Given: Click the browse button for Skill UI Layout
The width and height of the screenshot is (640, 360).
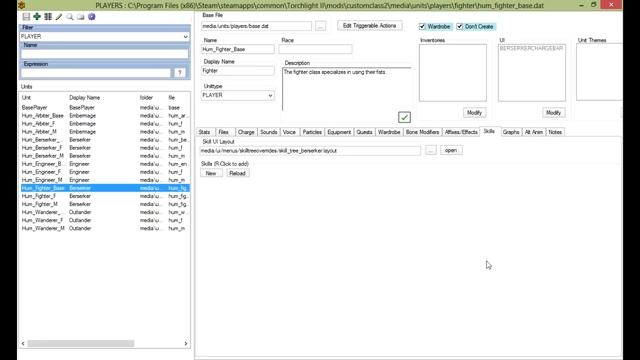Looking at the screenshot, I should 431,150.
